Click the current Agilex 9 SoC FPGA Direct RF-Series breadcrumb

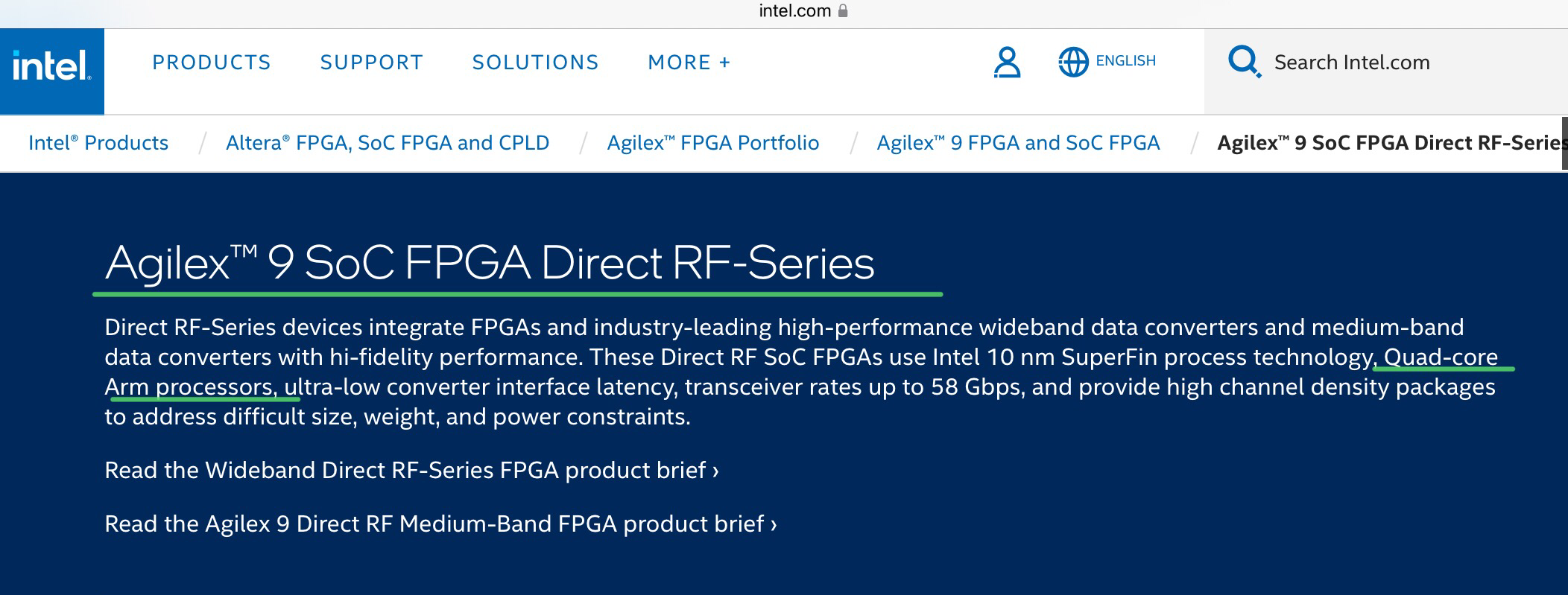1391,142
